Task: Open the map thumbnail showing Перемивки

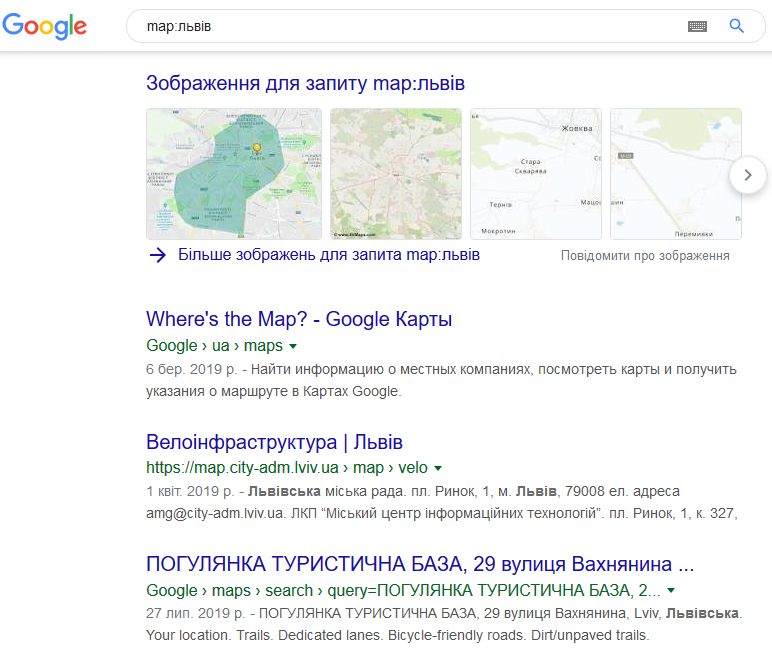Action: pos(676,174)
